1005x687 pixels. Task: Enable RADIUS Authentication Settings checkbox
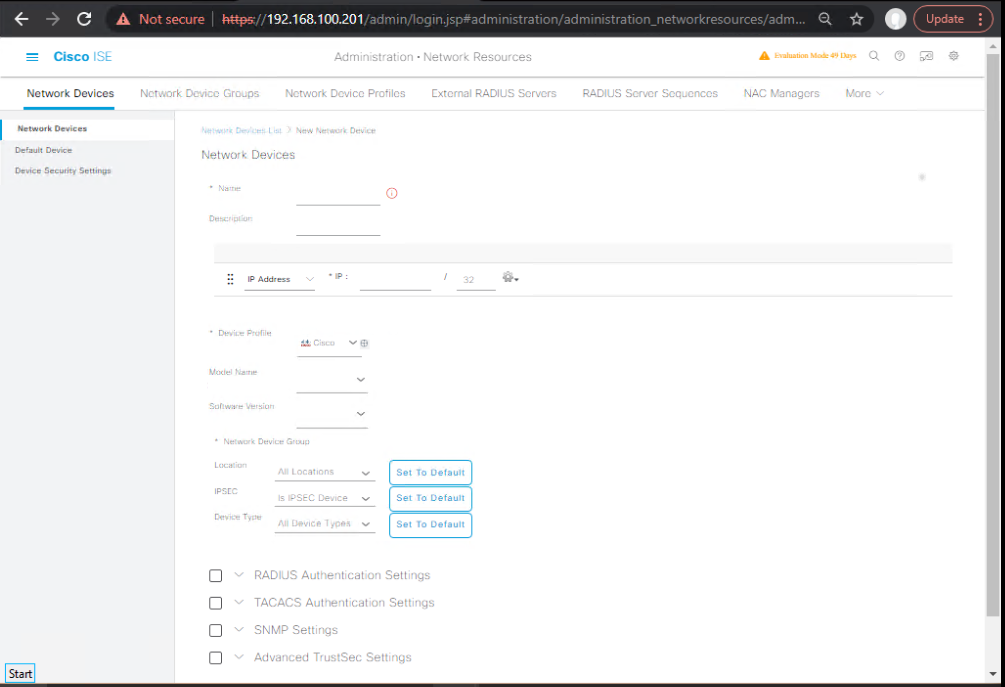pyautogui.click(x=215, y=575)
